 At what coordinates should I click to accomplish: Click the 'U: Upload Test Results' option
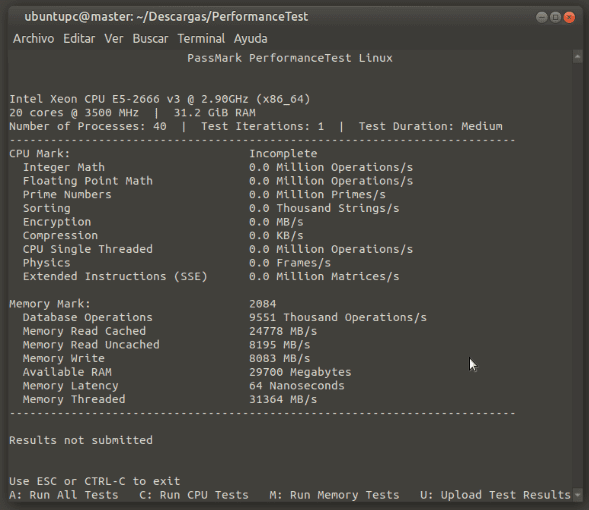point(495,495)
